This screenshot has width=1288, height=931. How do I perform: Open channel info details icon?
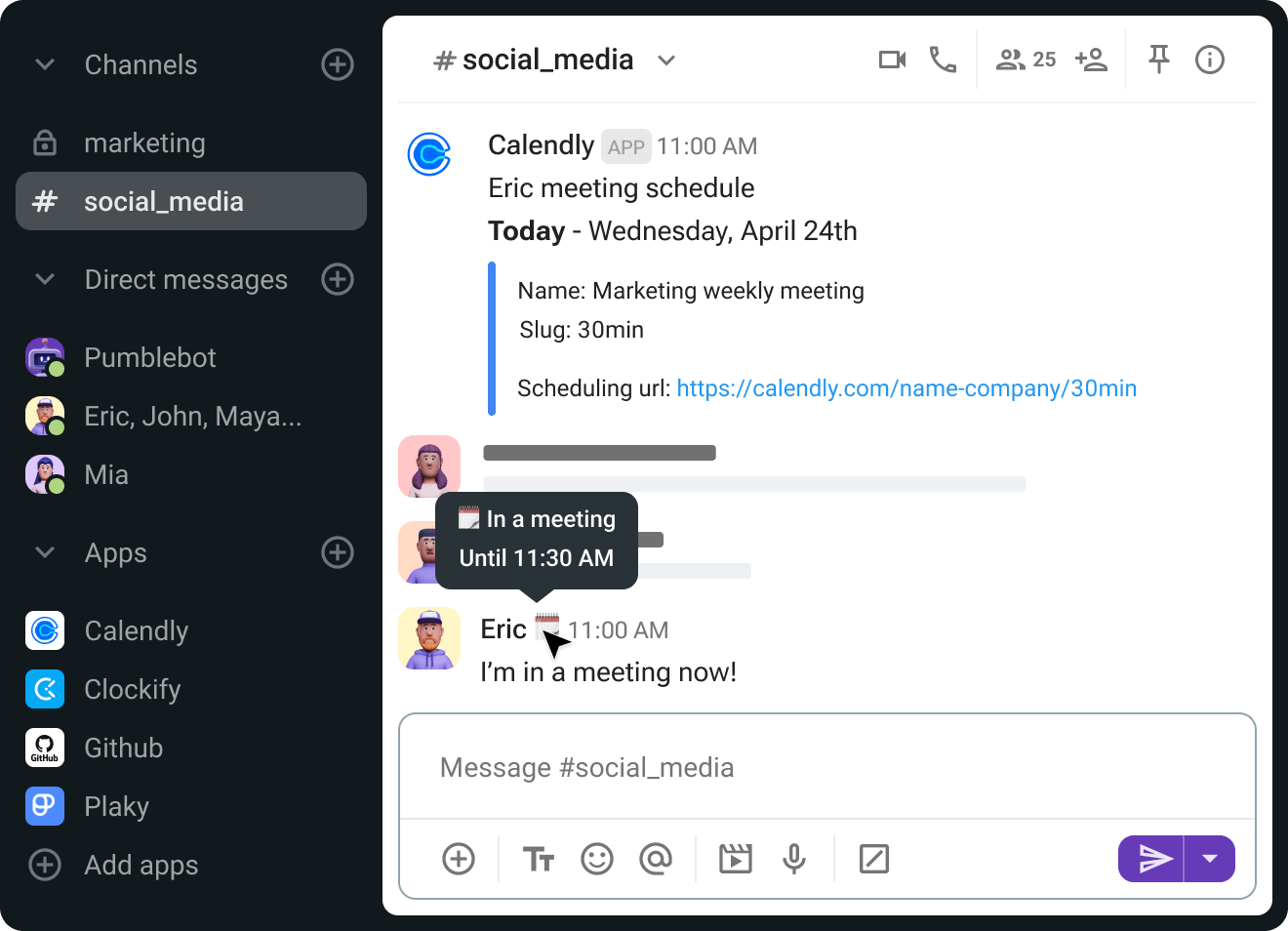click(1210, 61)
